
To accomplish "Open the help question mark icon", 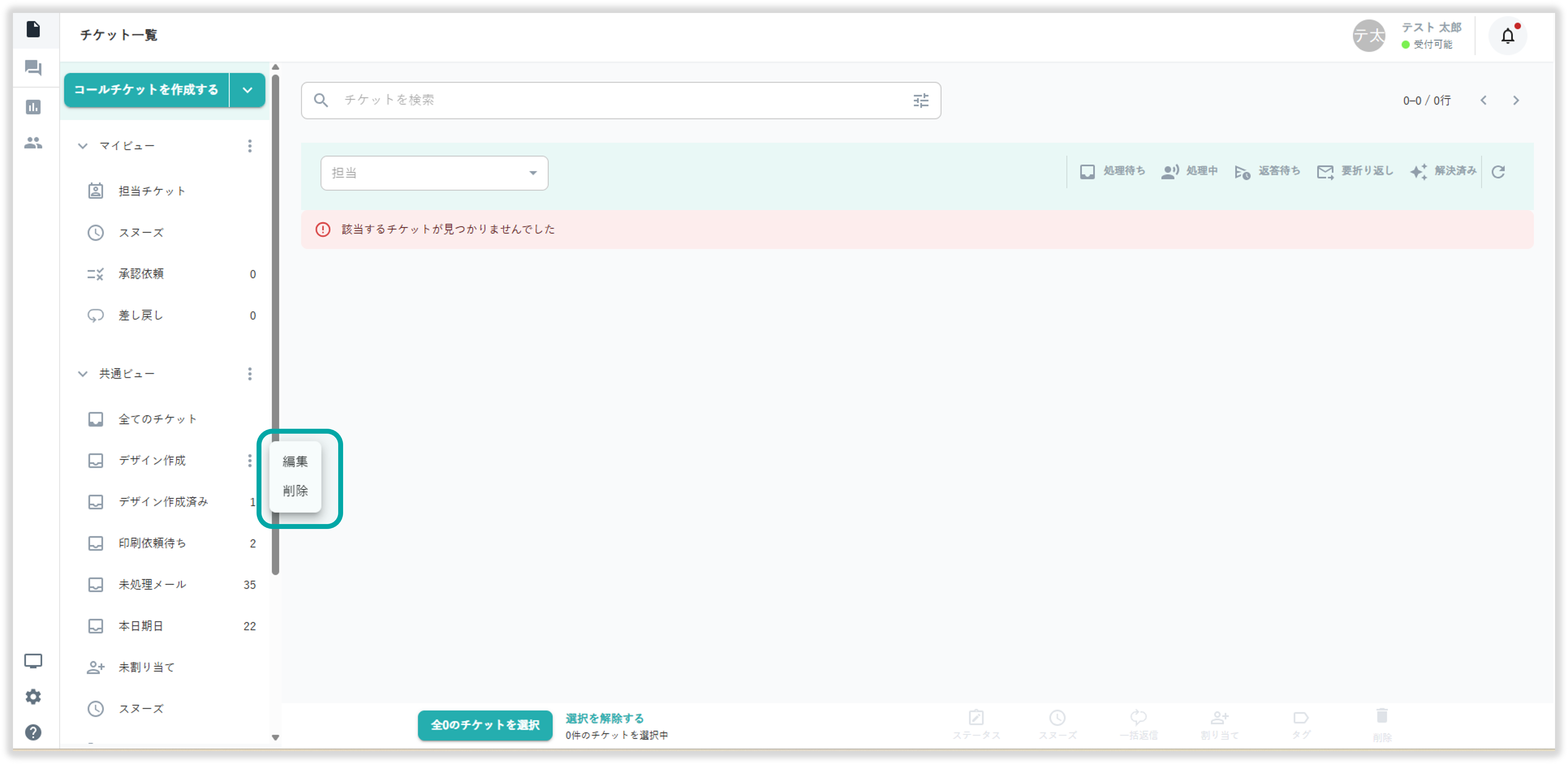I will [34, 732].
